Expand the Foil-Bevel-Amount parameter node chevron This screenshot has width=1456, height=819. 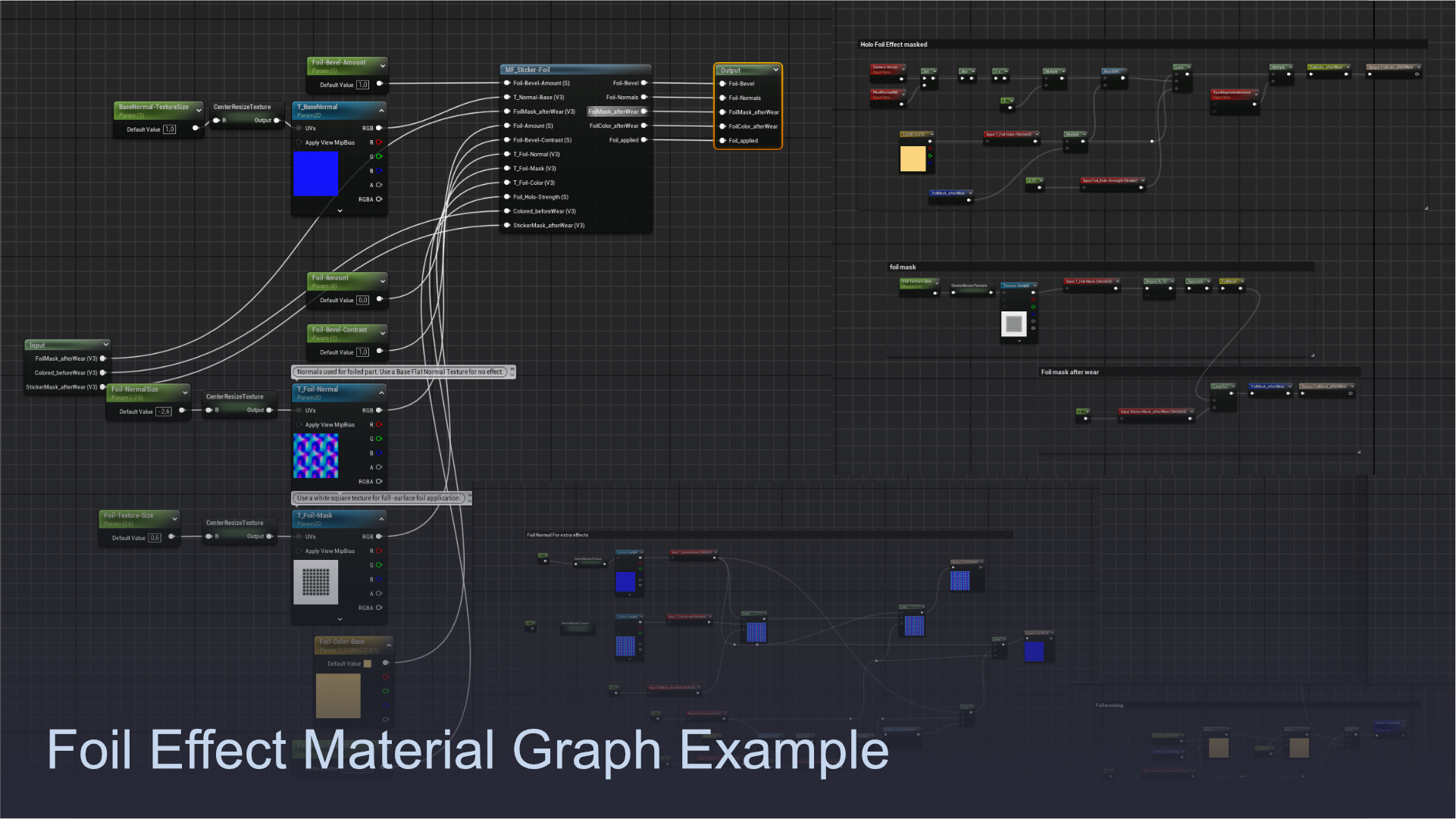(383, 66)
